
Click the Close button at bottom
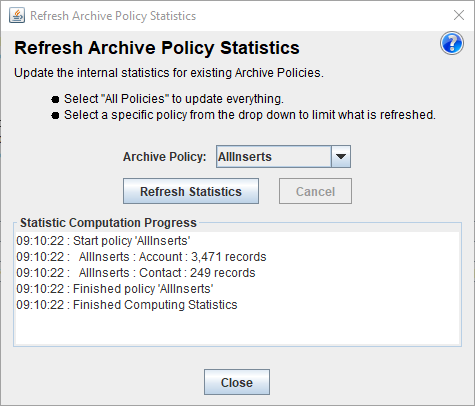[237, 382]
